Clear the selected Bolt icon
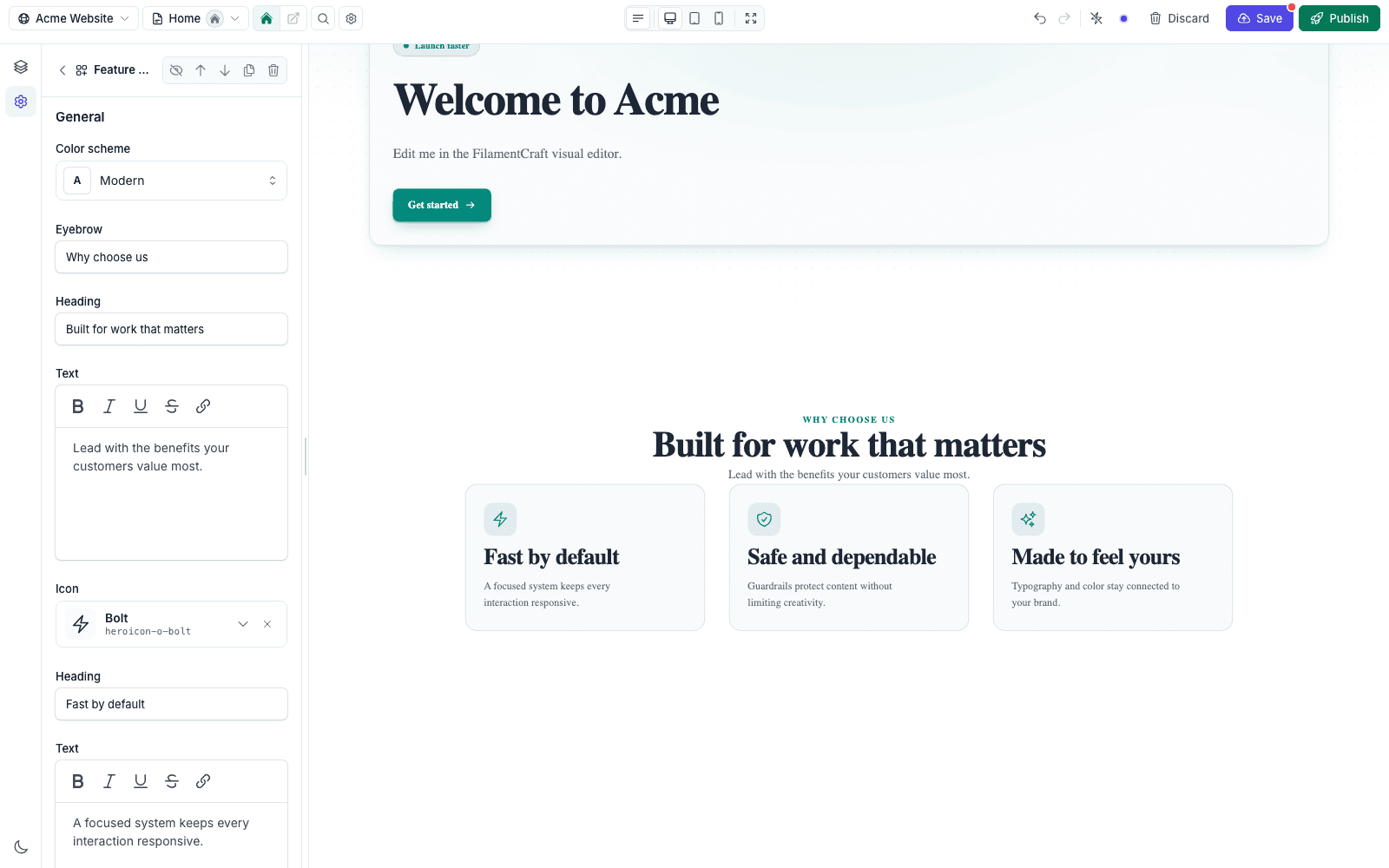The height and width of the screenshot is (868, 1389). coord(267,624)
